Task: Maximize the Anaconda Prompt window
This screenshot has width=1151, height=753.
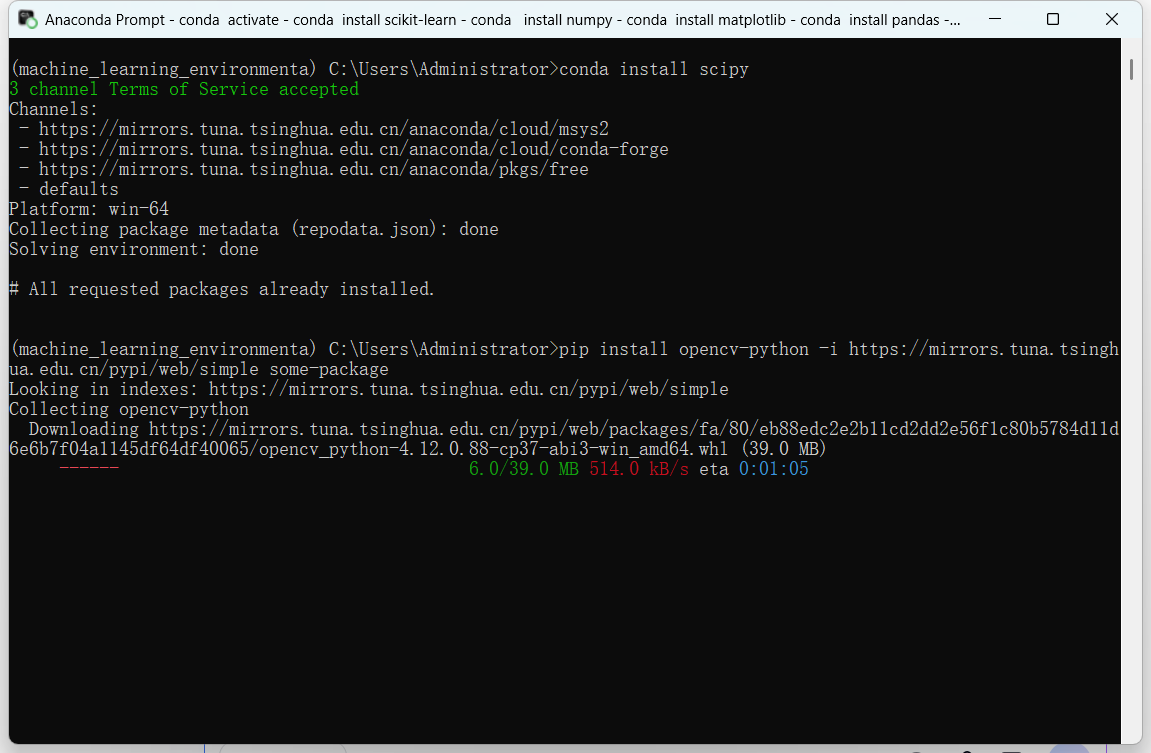Action: [x=1053, y=19]
